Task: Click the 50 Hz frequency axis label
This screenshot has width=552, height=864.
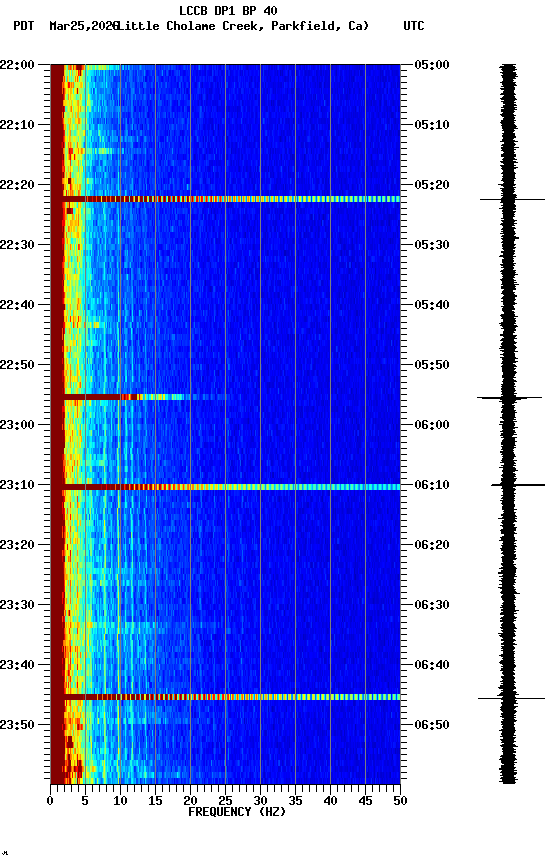Action: 401,801
